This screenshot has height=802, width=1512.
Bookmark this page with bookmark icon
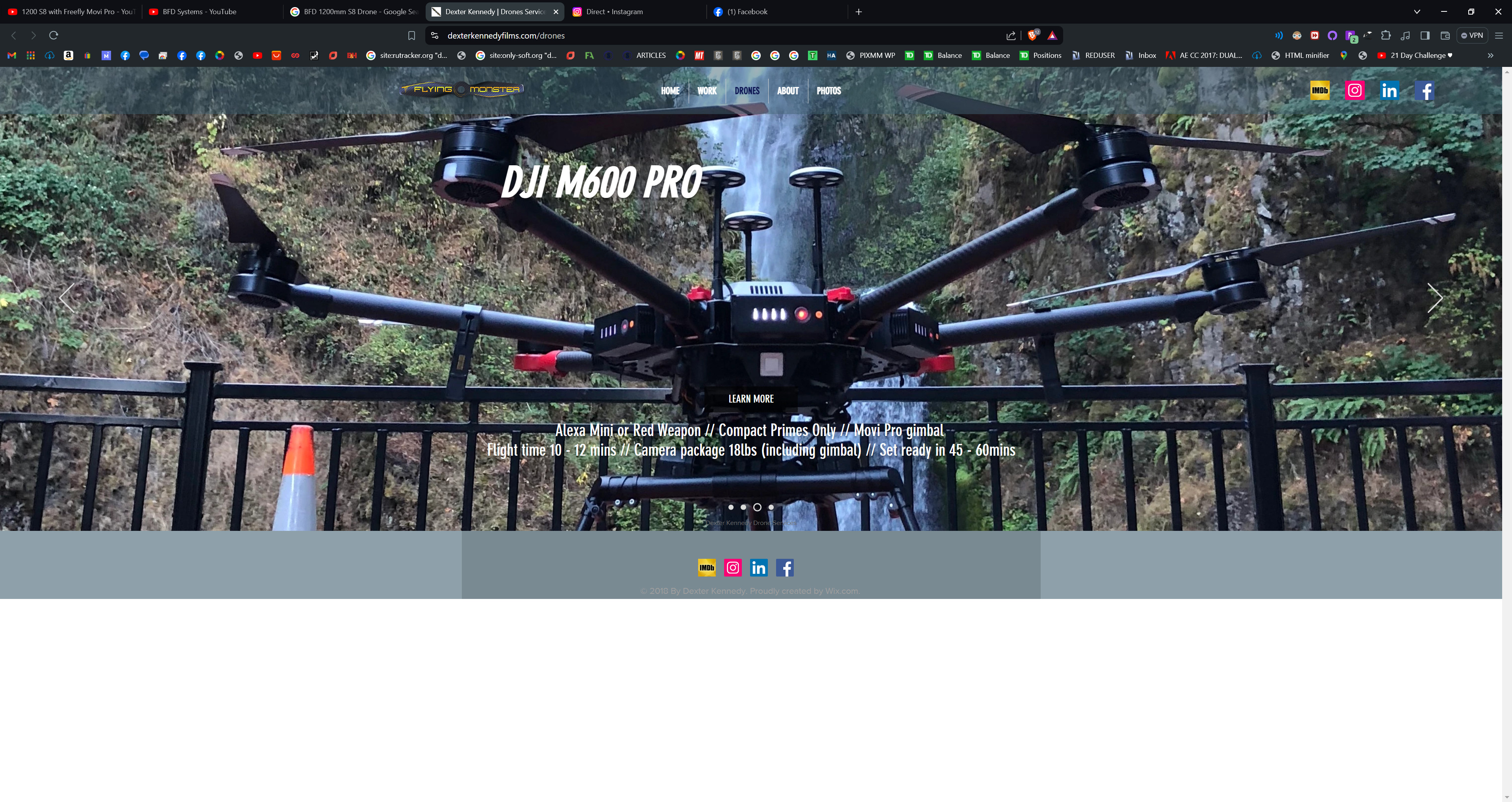click(x=411, y=36)
